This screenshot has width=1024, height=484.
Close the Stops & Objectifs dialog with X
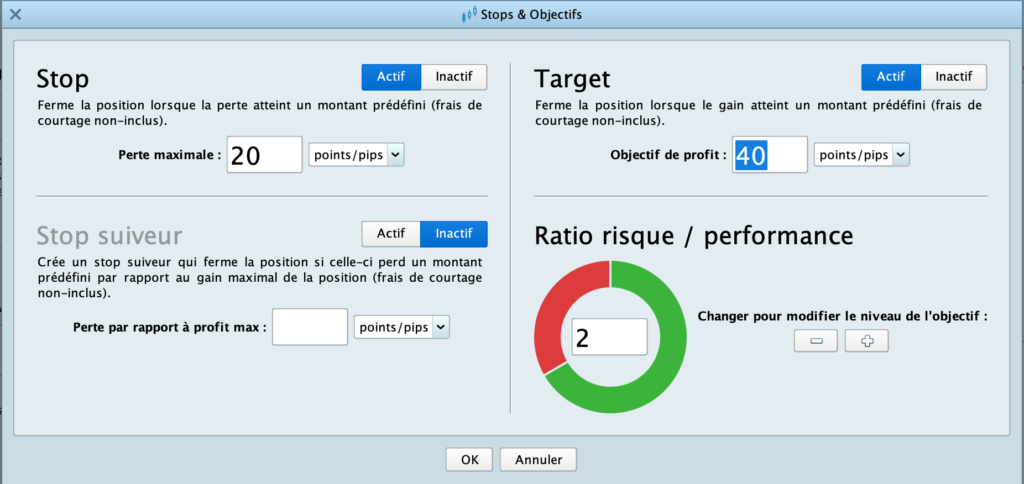point(15,14)
